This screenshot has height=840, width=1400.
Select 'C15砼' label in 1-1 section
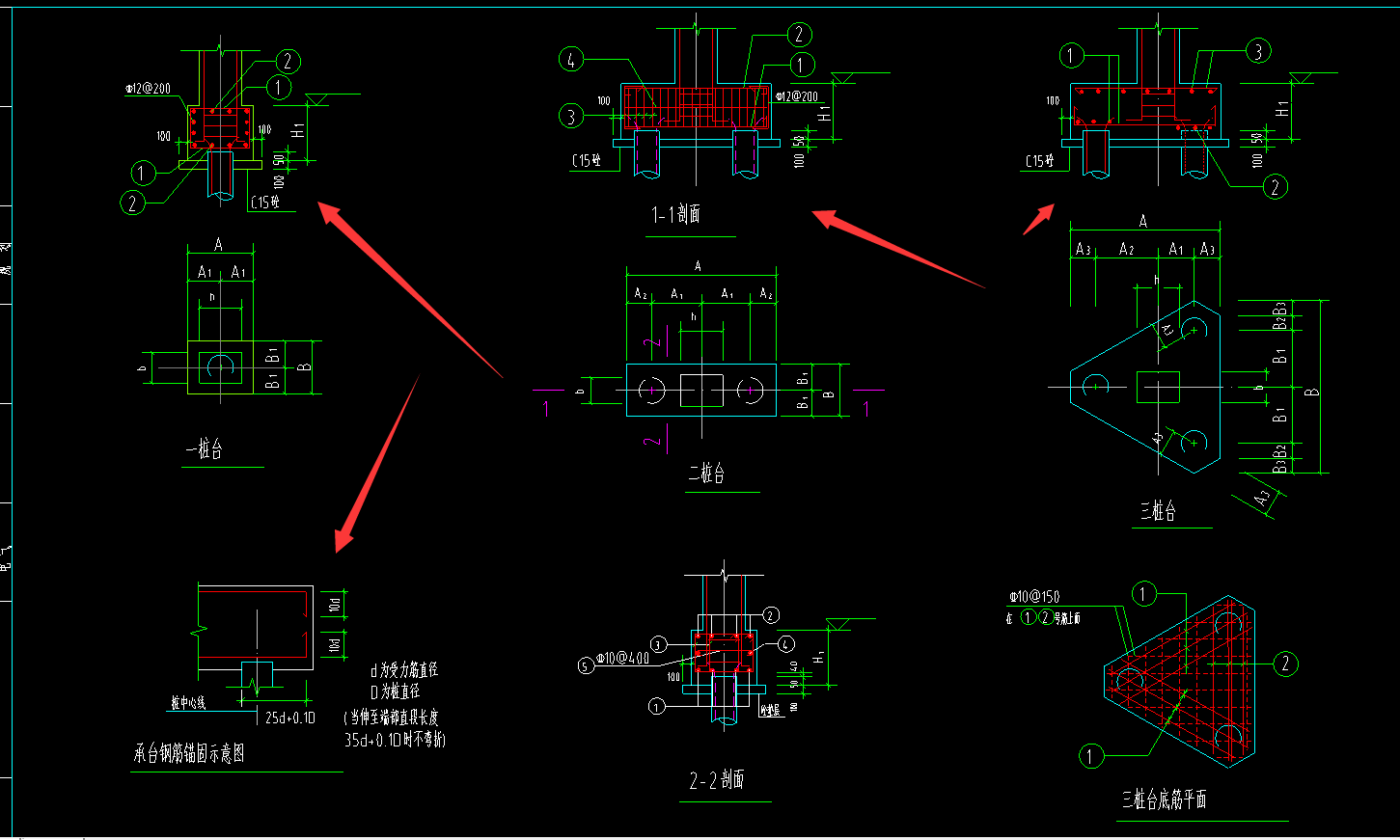pos(587,161)
